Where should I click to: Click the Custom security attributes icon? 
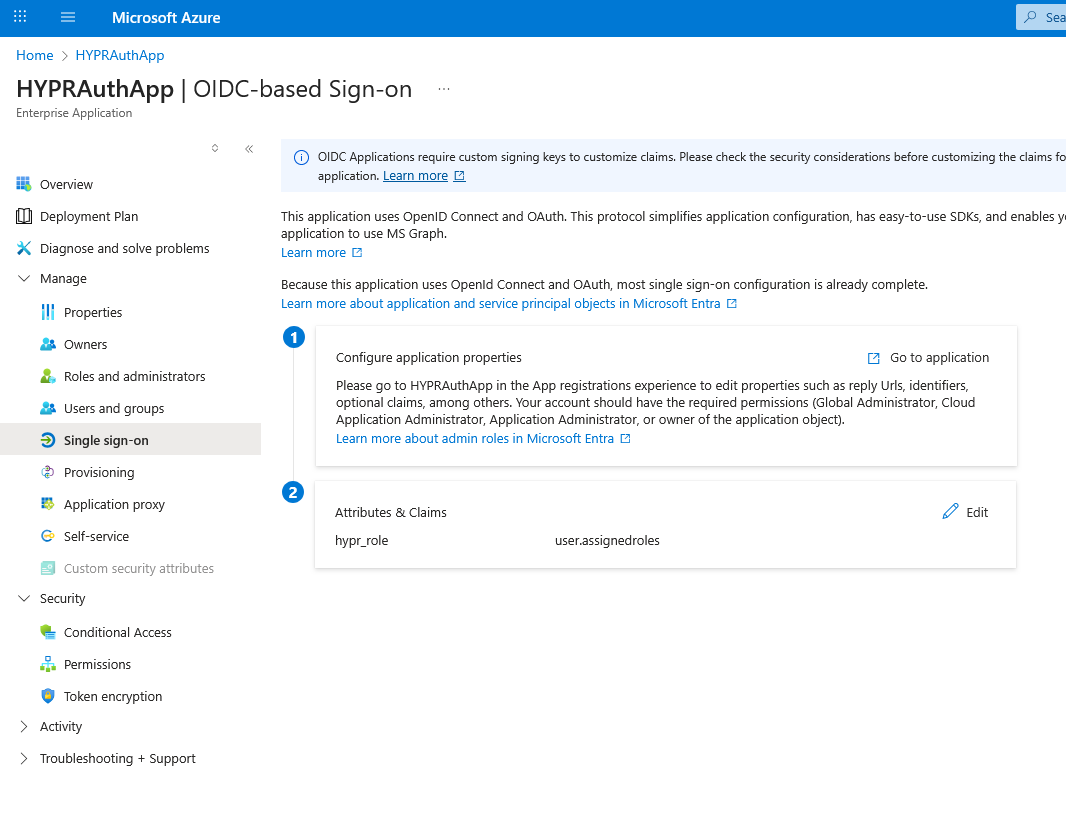pos(48,568)
